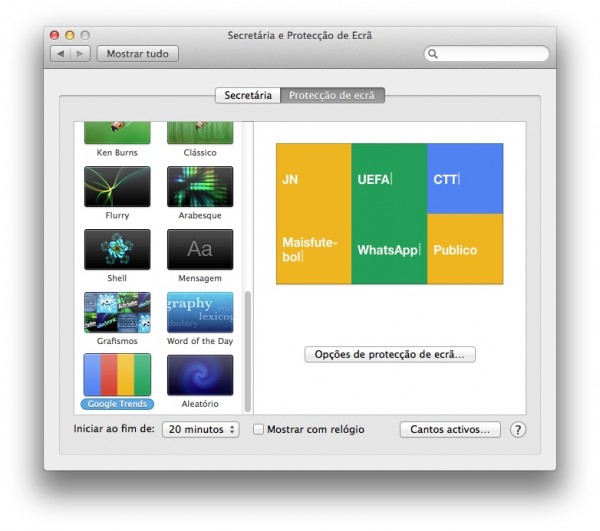The width and height of the screenshot is (600, 531).
Task: Choose the Aleatório screen saver
Action: point(200,375)
